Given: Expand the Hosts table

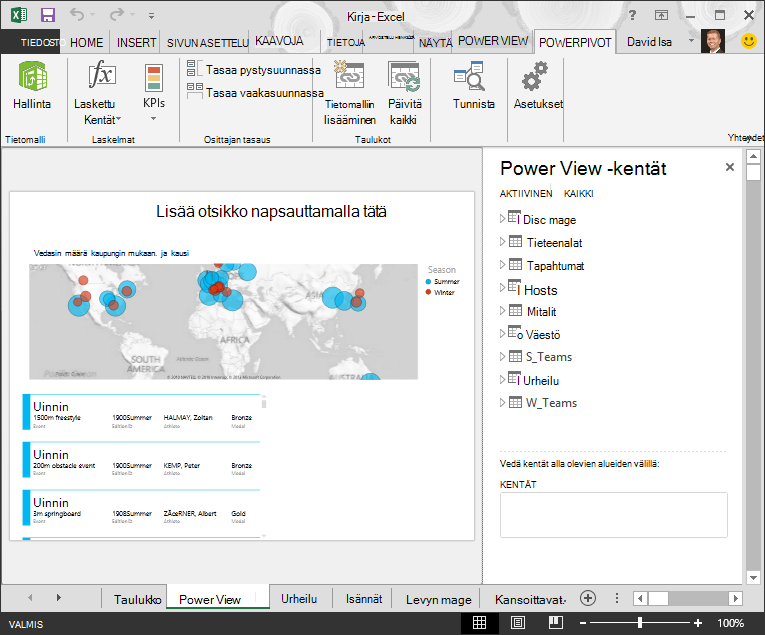Looking at the screenshot, I should 503,288.
